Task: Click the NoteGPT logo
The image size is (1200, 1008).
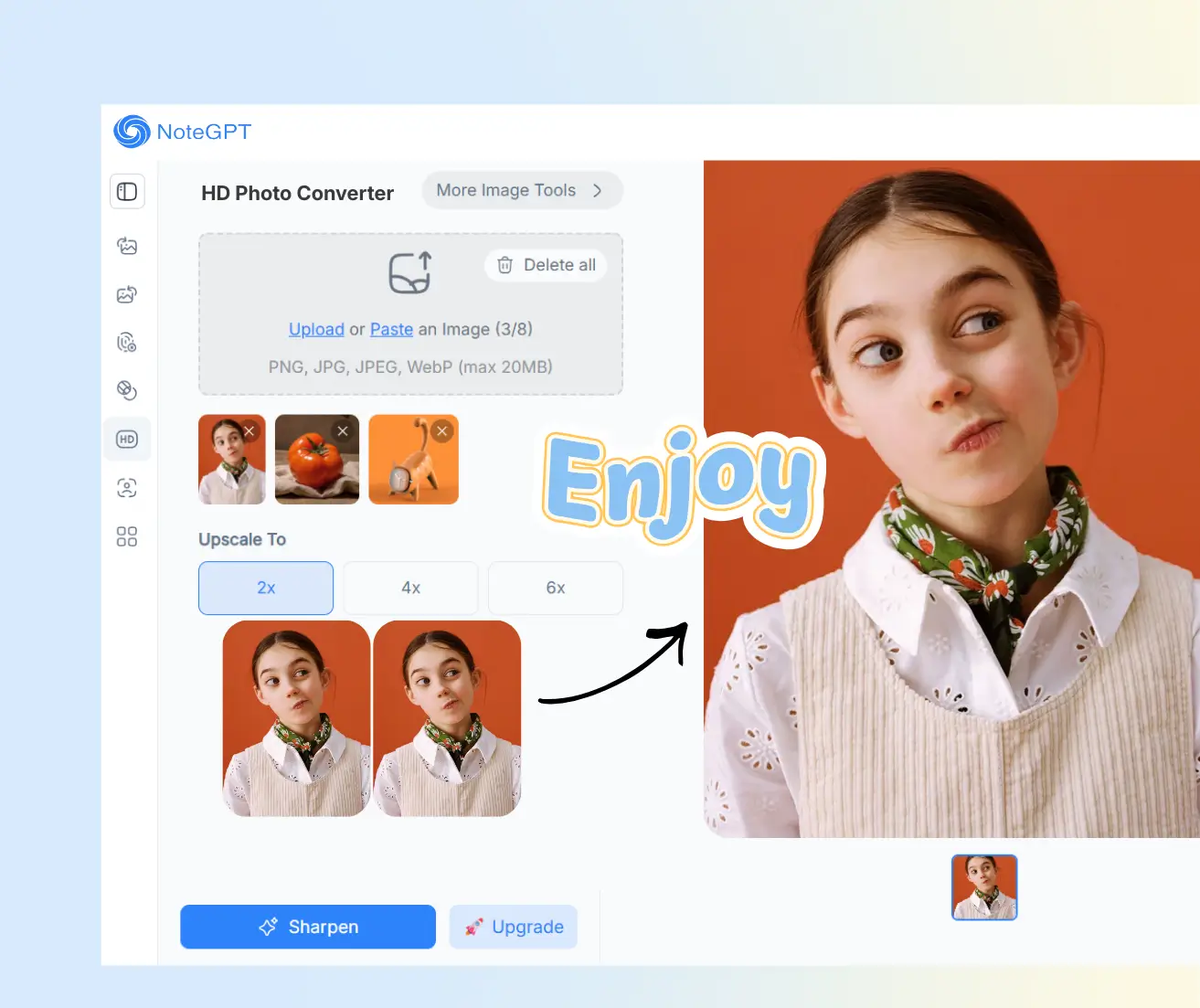Action: [x=181, y=132]
